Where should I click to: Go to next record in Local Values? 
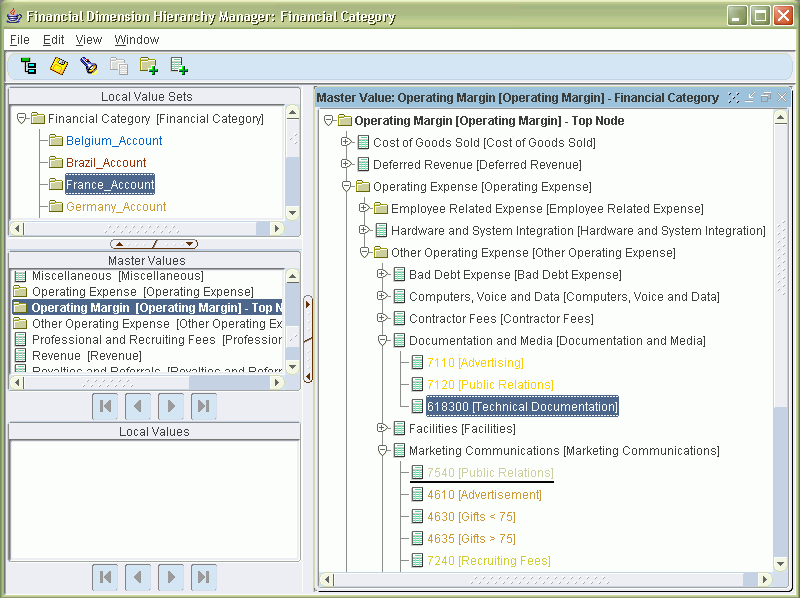point(171,577)
